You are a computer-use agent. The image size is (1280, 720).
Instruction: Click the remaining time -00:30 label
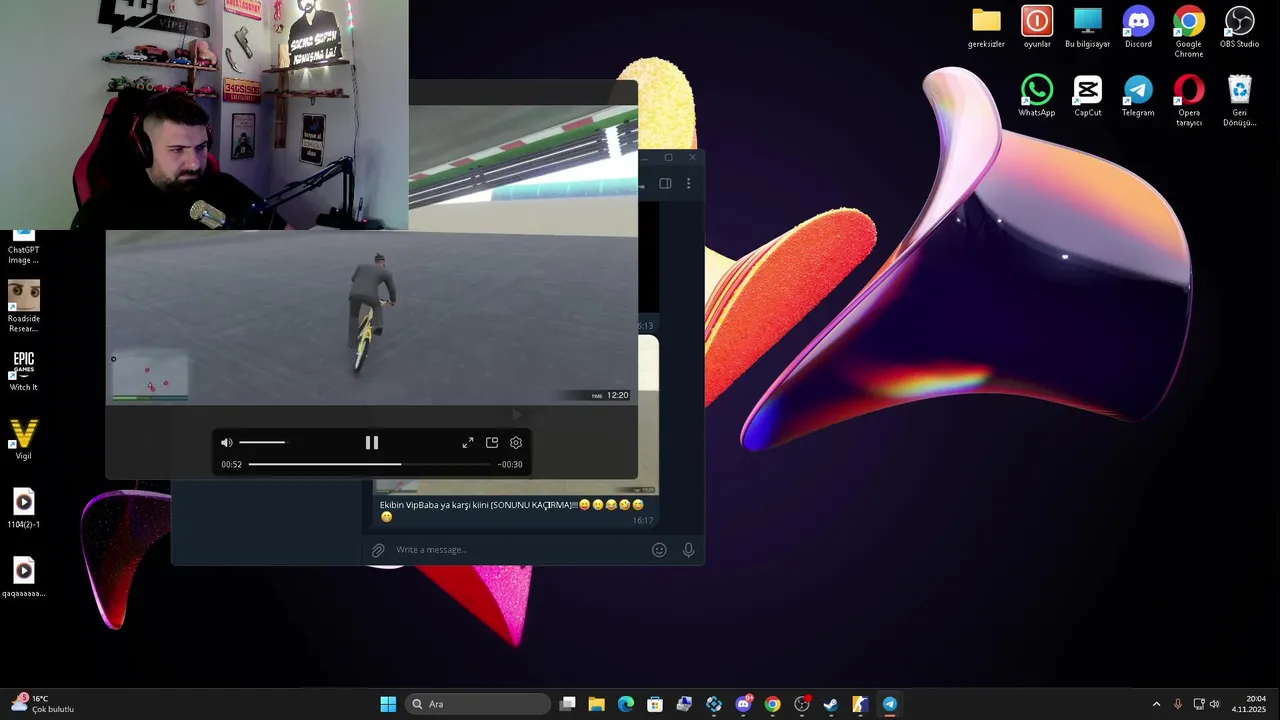[510, 464]
